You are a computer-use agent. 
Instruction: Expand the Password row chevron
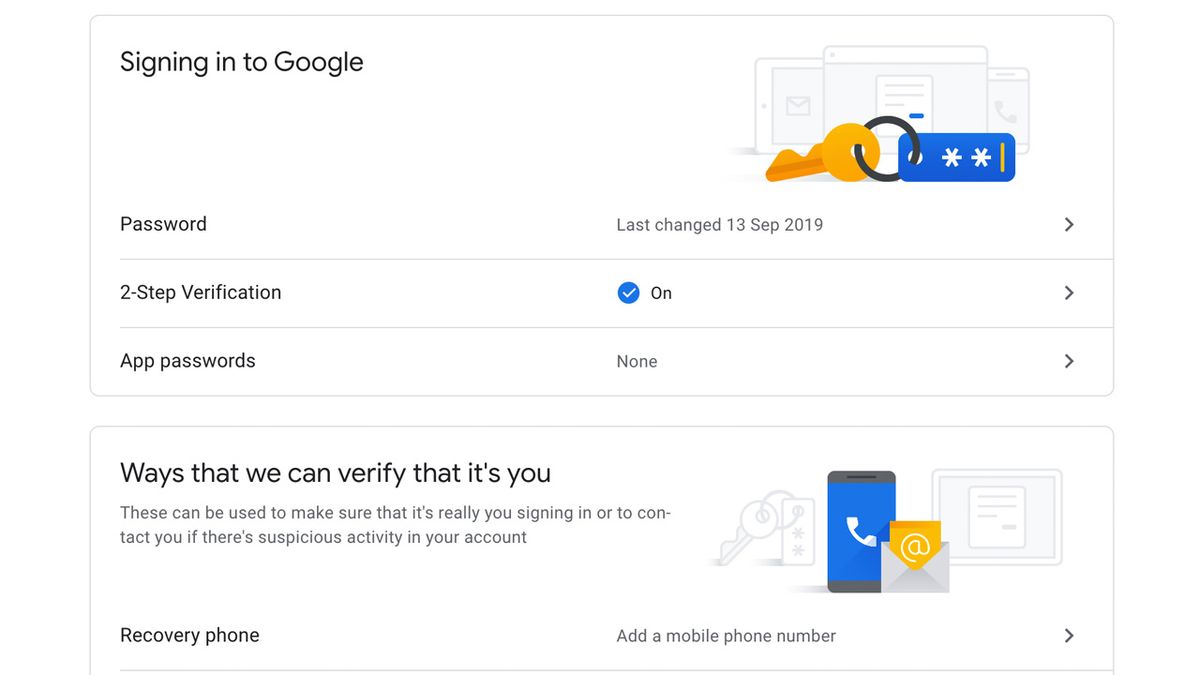click(x=1069, y=225)
